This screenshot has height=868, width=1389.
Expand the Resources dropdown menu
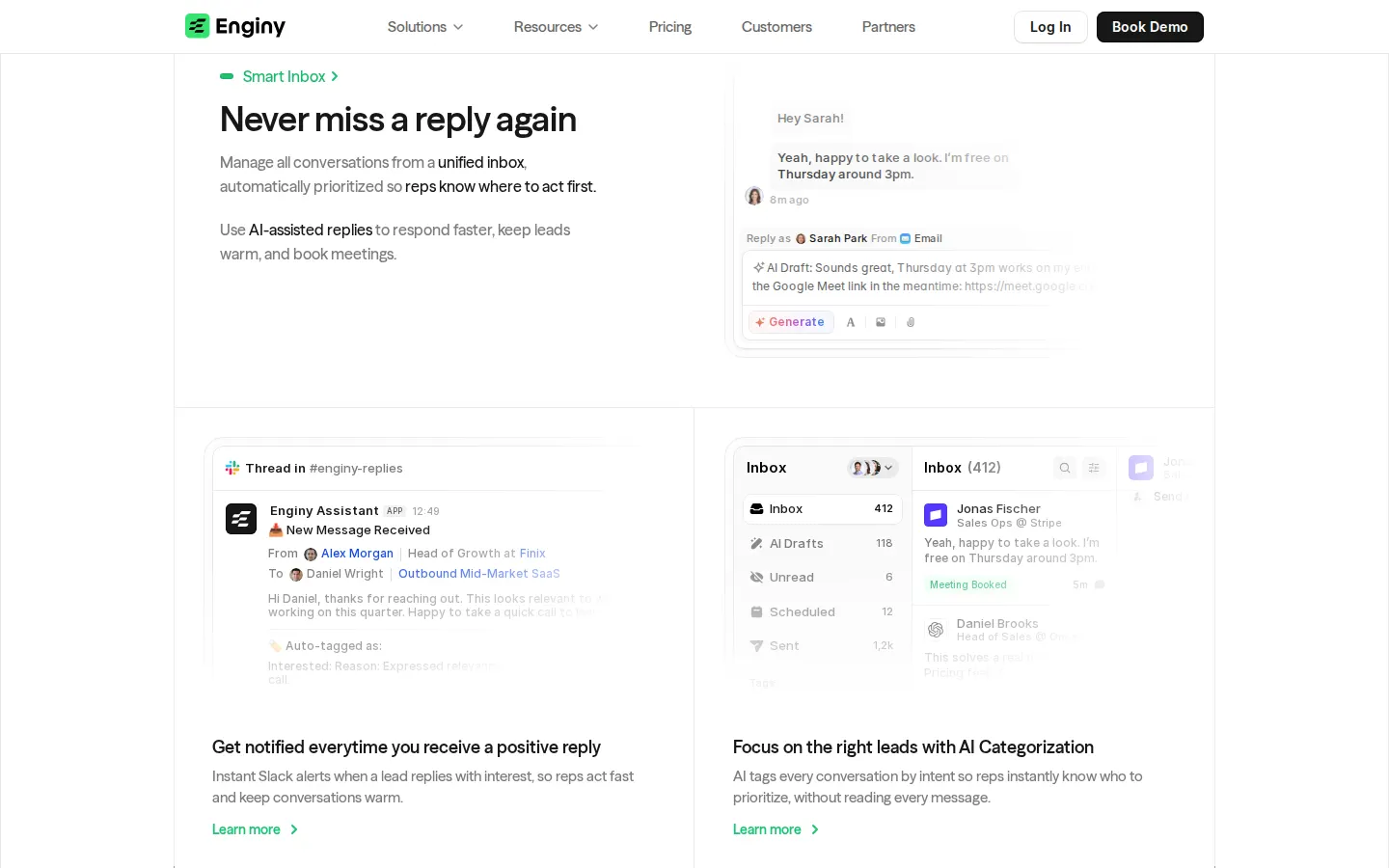coord(556,27)
